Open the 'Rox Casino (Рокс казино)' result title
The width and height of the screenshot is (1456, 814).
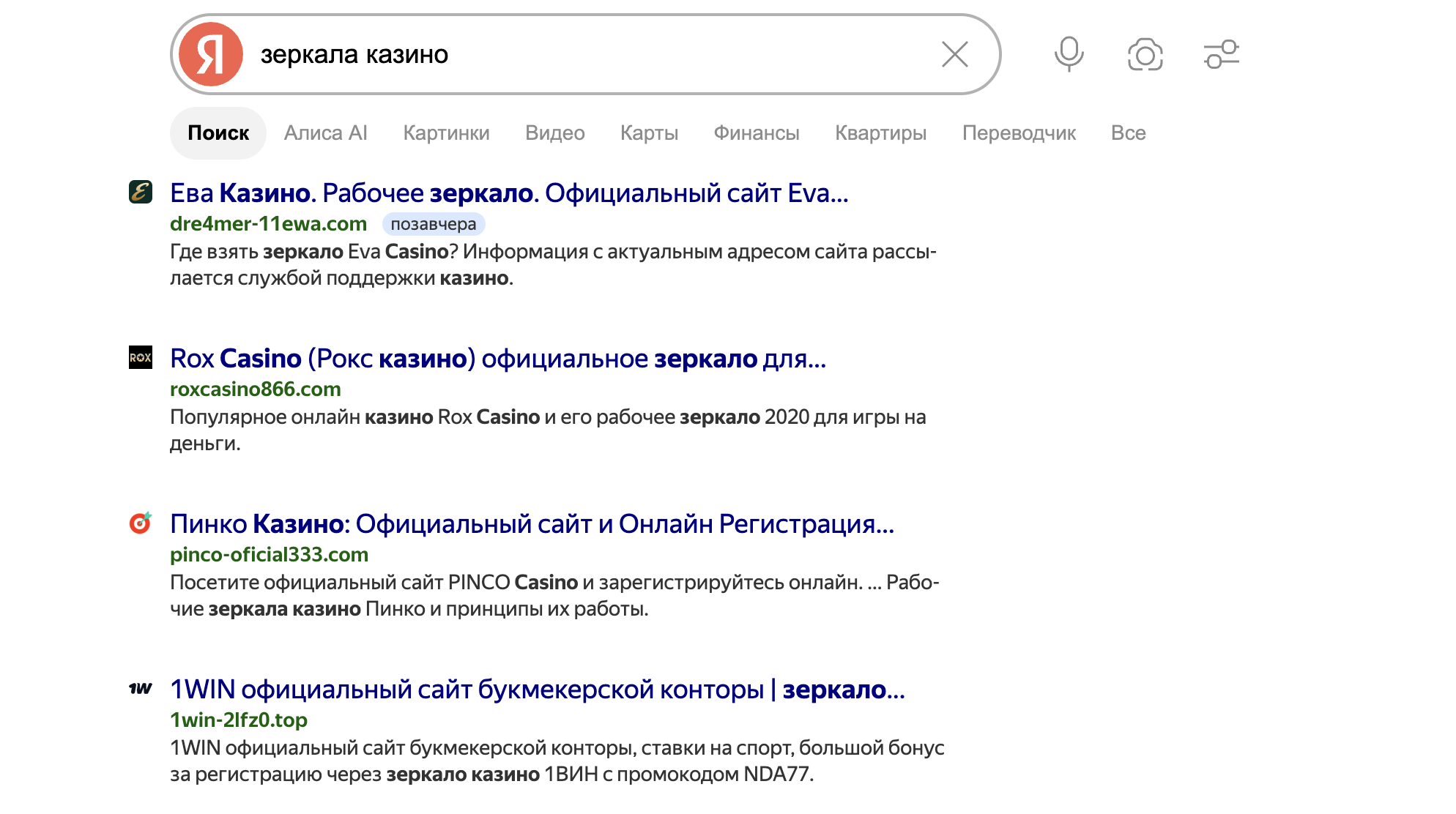(x=498, y=359)
